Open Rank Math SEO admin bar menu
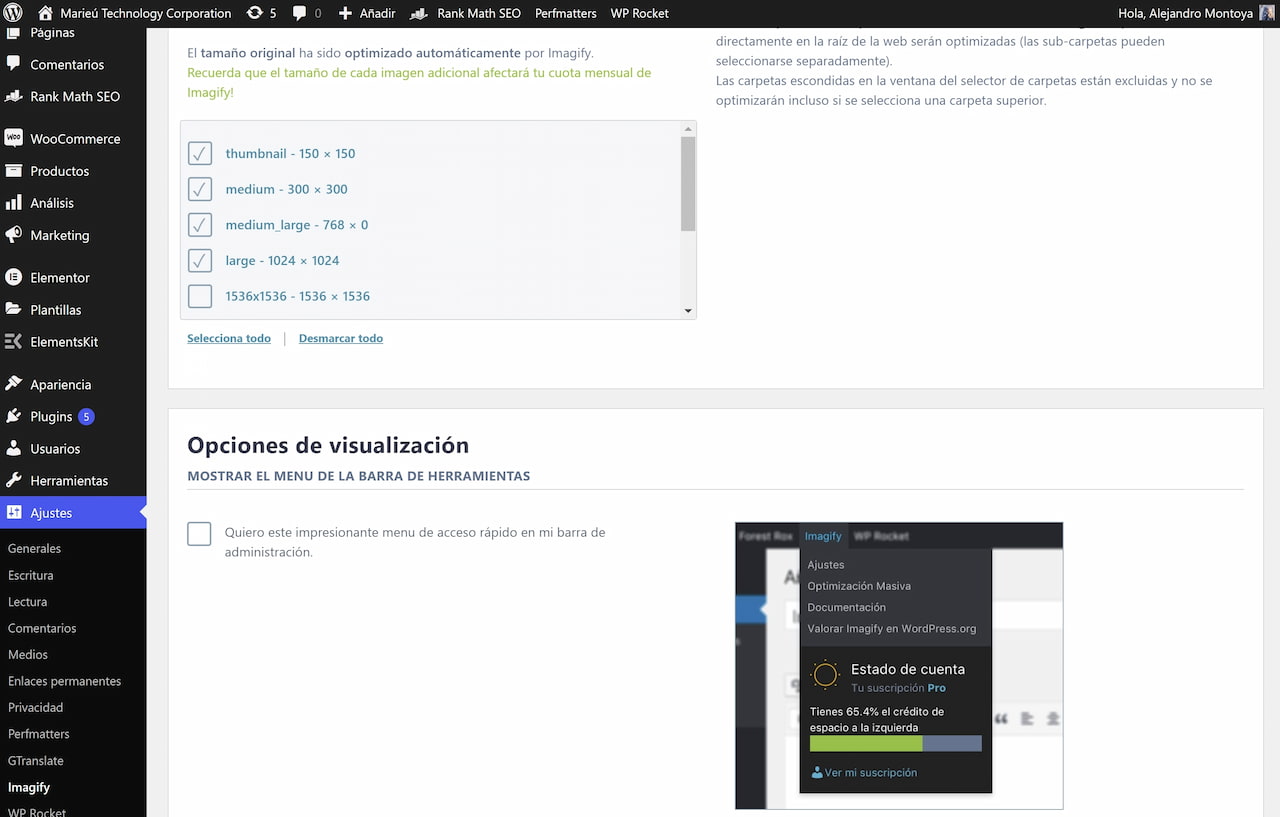This screenshot has height=817, width=1280. (465, 13)
